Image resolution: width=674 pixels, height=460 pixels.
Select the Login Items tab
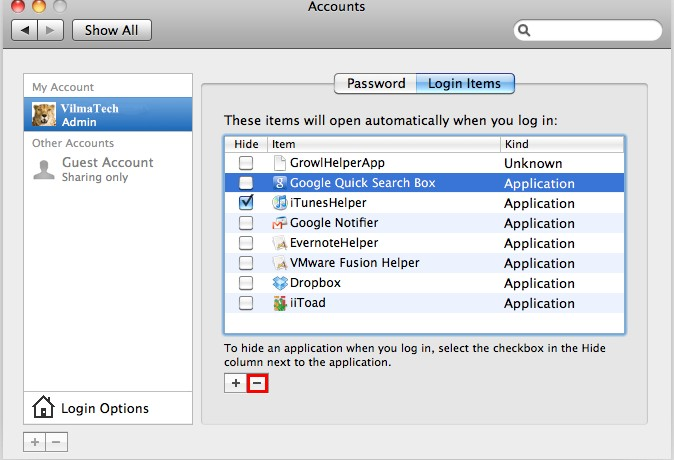click(x=465, y=83)
